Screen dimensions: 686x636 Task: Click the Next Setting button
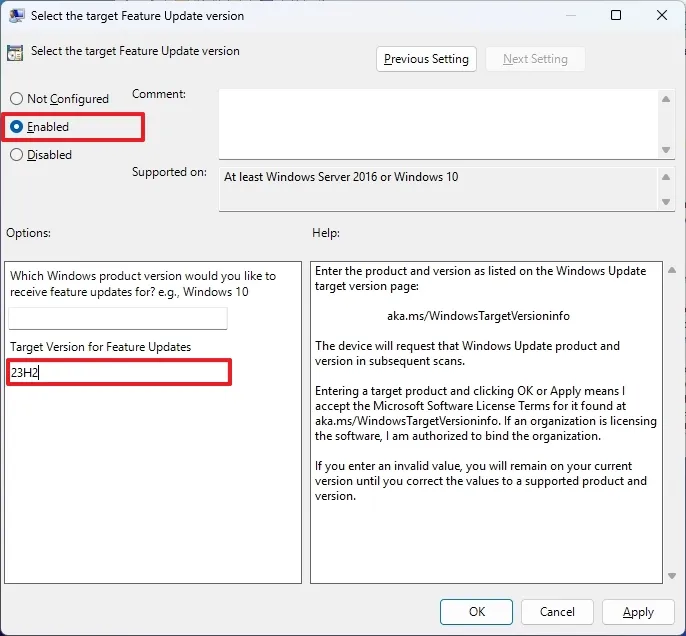(535, 59)
